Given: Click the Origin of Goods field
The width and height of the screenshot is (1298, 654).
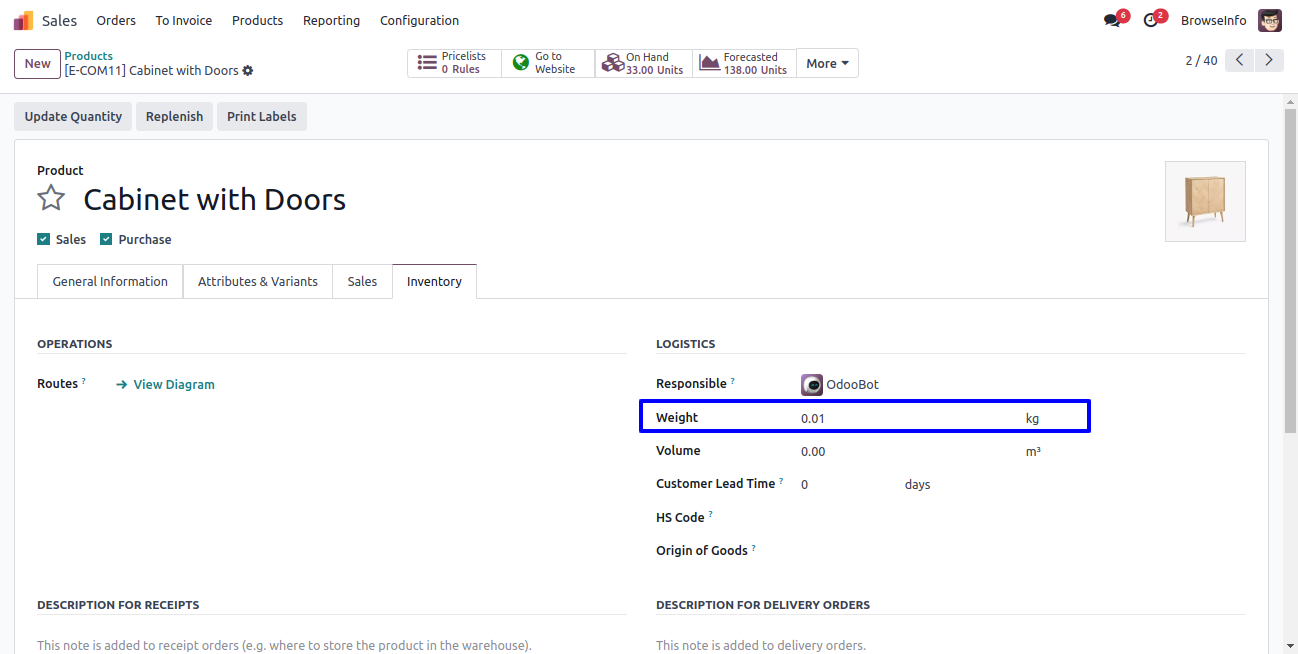Looking at the screenshot, I should click(x=1023, y=550).
